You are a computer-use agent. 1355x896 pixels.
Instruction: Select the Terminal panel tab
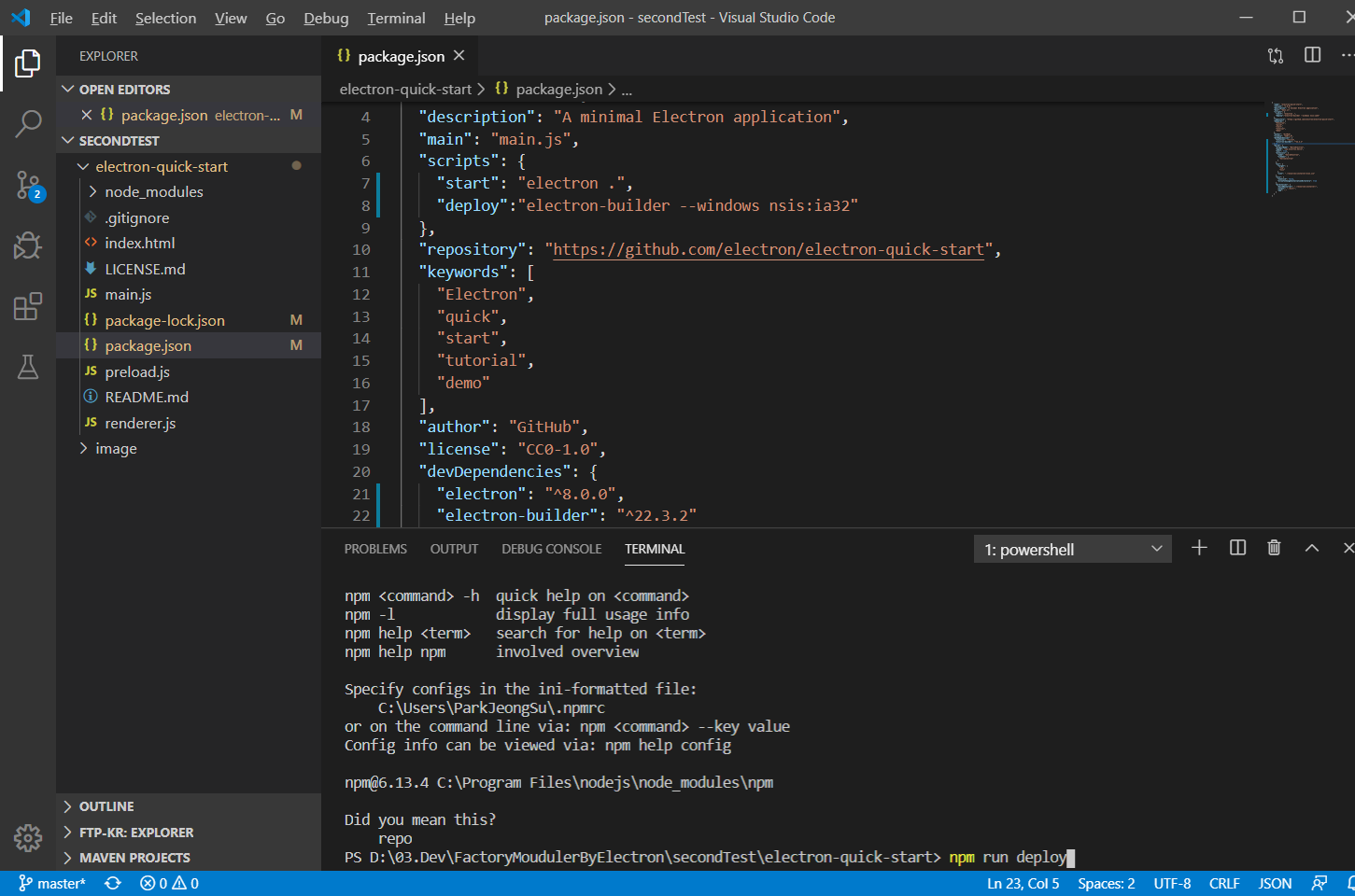(655, 549)
